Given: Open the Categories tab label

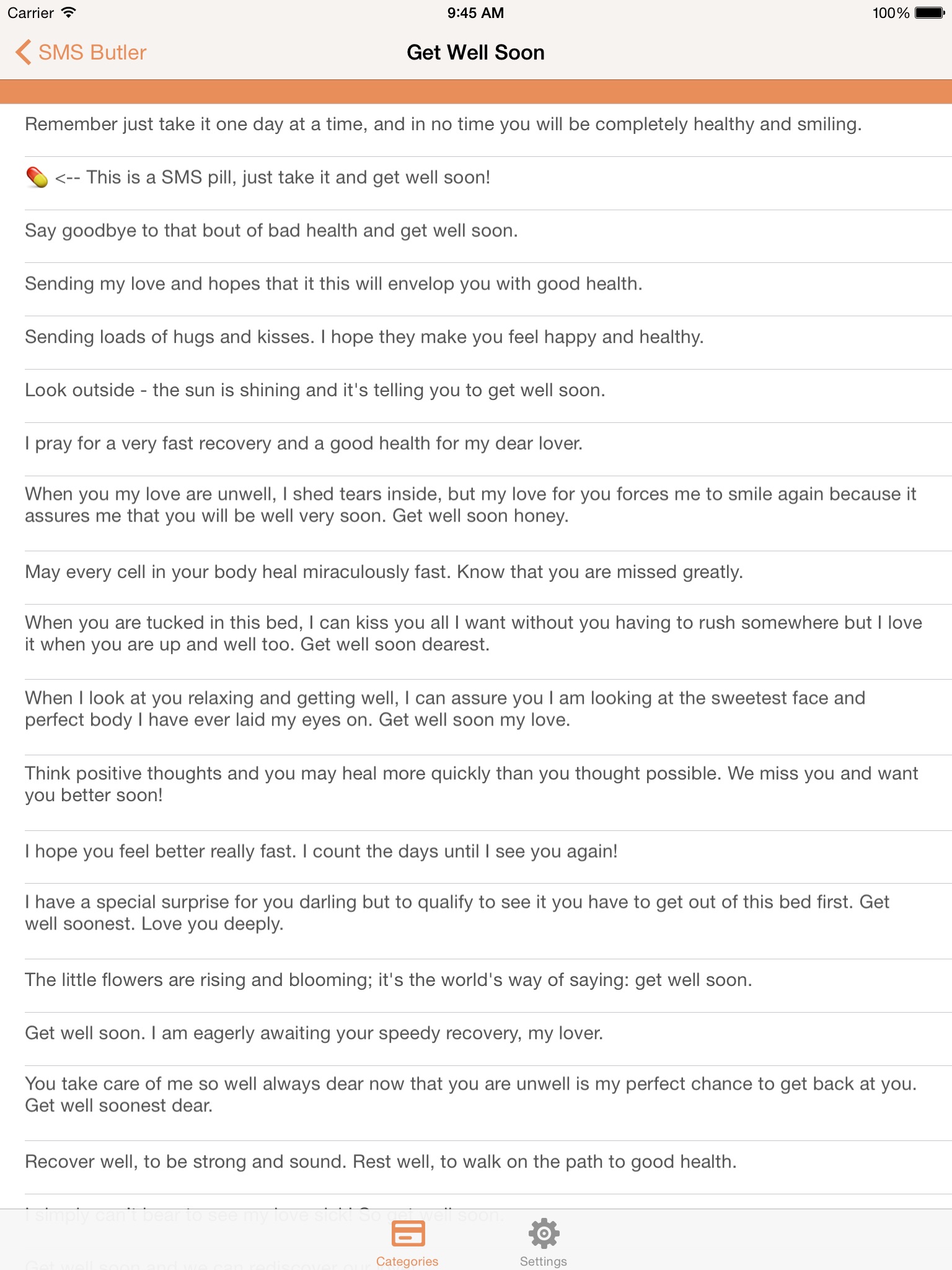Looking at the screenshot, I should tap(407, 1261).
